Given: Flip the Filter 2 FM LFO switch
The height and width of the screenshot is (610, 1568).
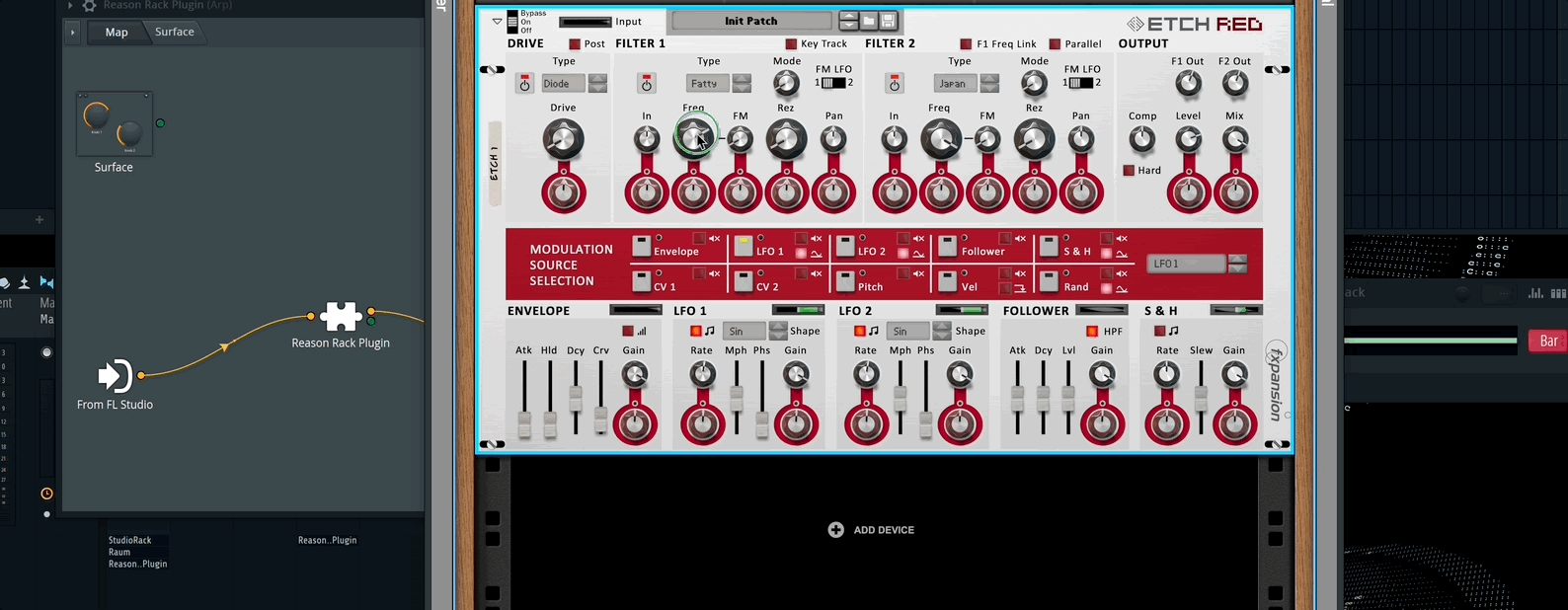Looking at the screenshot, I should (x=1081, y=83).
